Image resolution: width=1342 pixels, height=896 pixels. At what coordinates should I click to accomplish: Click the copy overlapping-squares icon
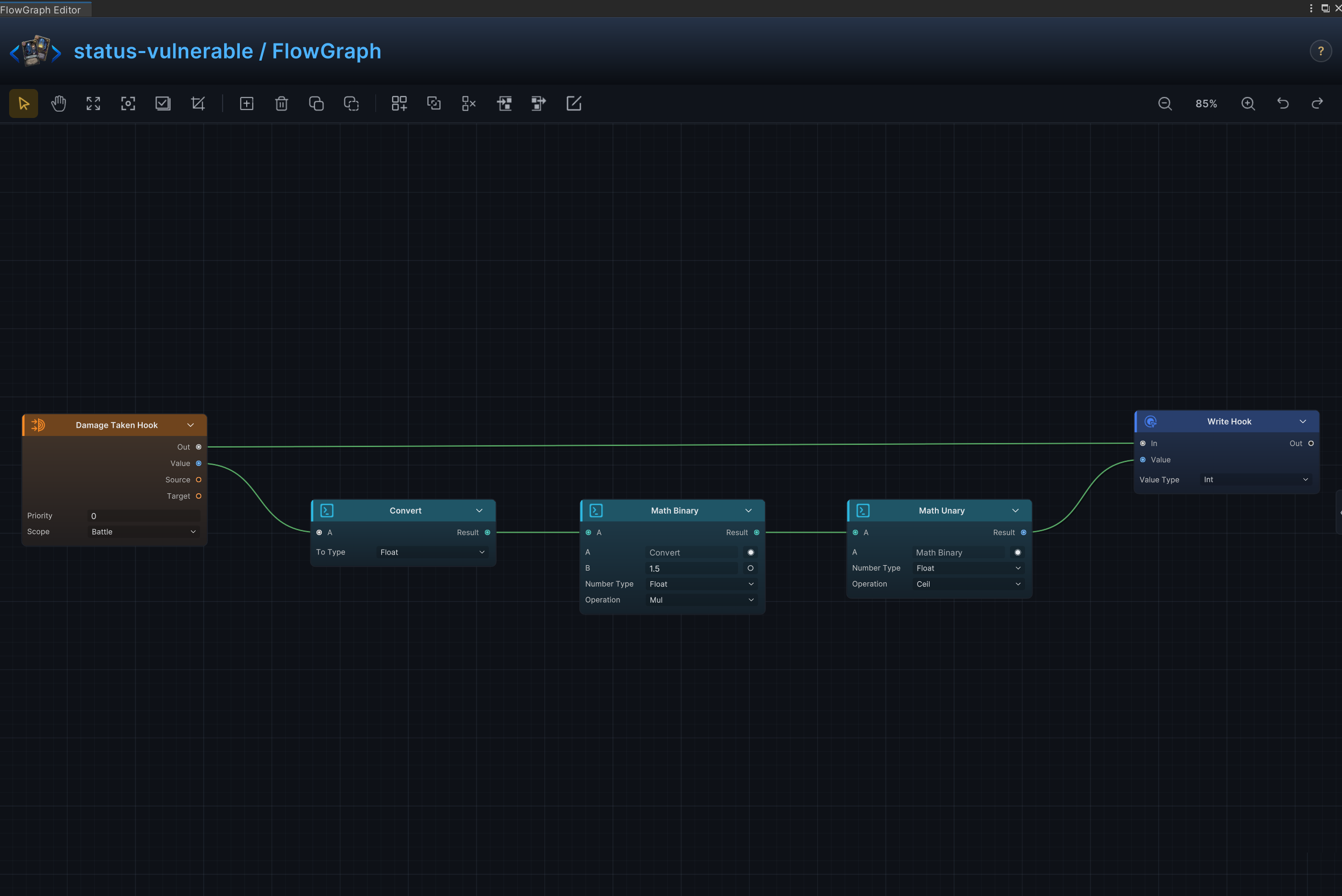316,103
